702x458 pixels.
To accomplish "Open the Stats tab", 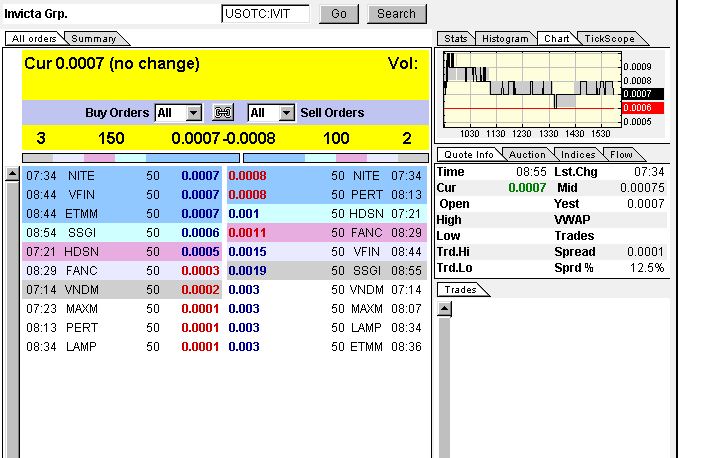I will (455, 39).
